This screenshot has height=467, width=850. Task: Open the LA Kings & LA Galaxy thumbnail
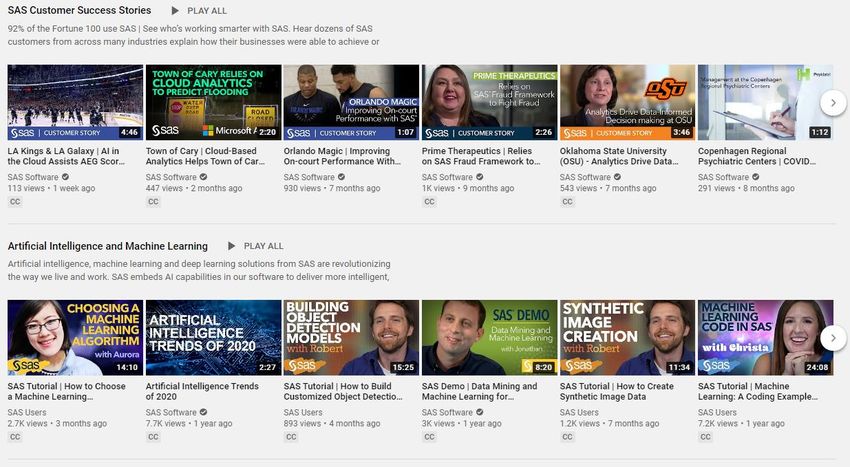tap(75, 103)
